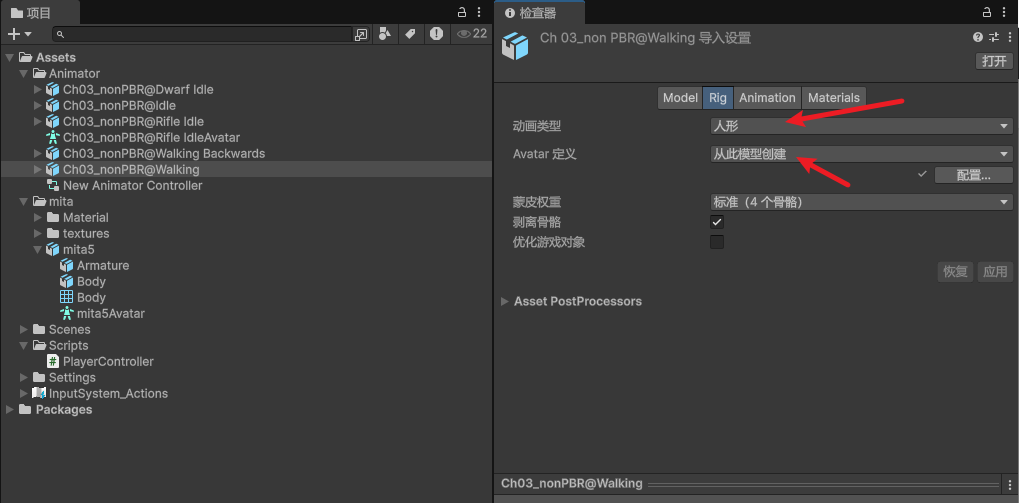Open the 蒙皮权重 dropdown
This screenshot has width=1019, height=503.
coord(861,203)
